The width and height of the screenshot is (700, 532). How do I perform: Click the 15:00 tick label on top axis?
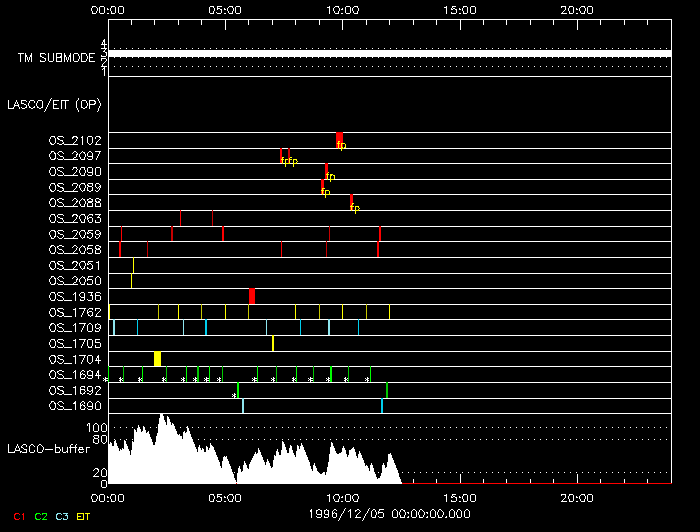pyautogui.click(x=459, y=9)
